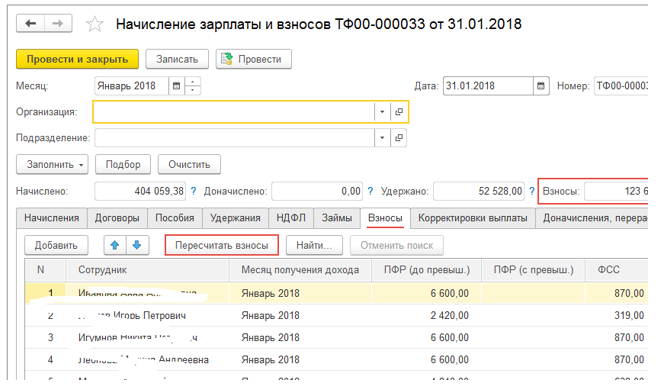Click the Номер input field
Screen dimensions: 658x389
621,86
